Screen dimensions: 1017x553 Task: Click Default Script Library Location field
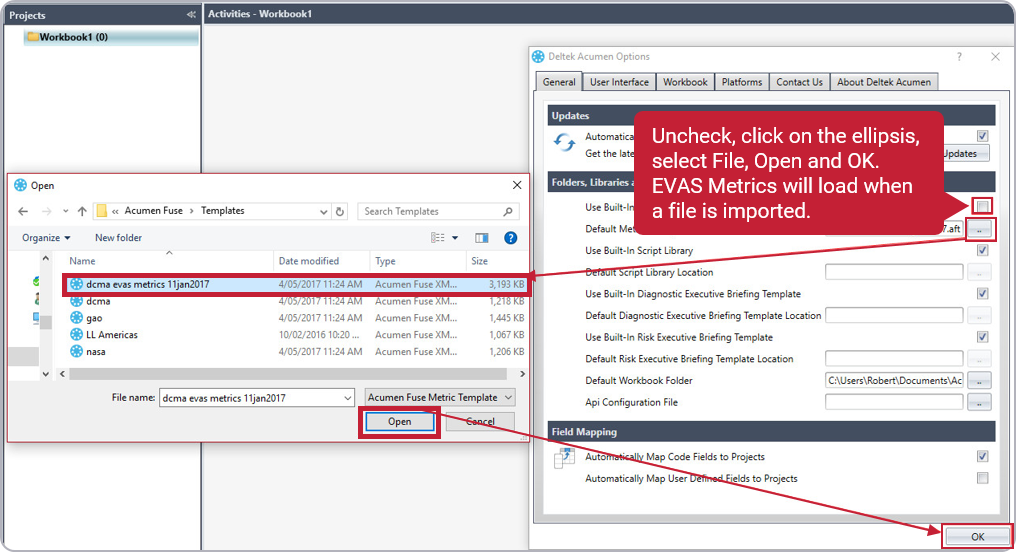894,272
